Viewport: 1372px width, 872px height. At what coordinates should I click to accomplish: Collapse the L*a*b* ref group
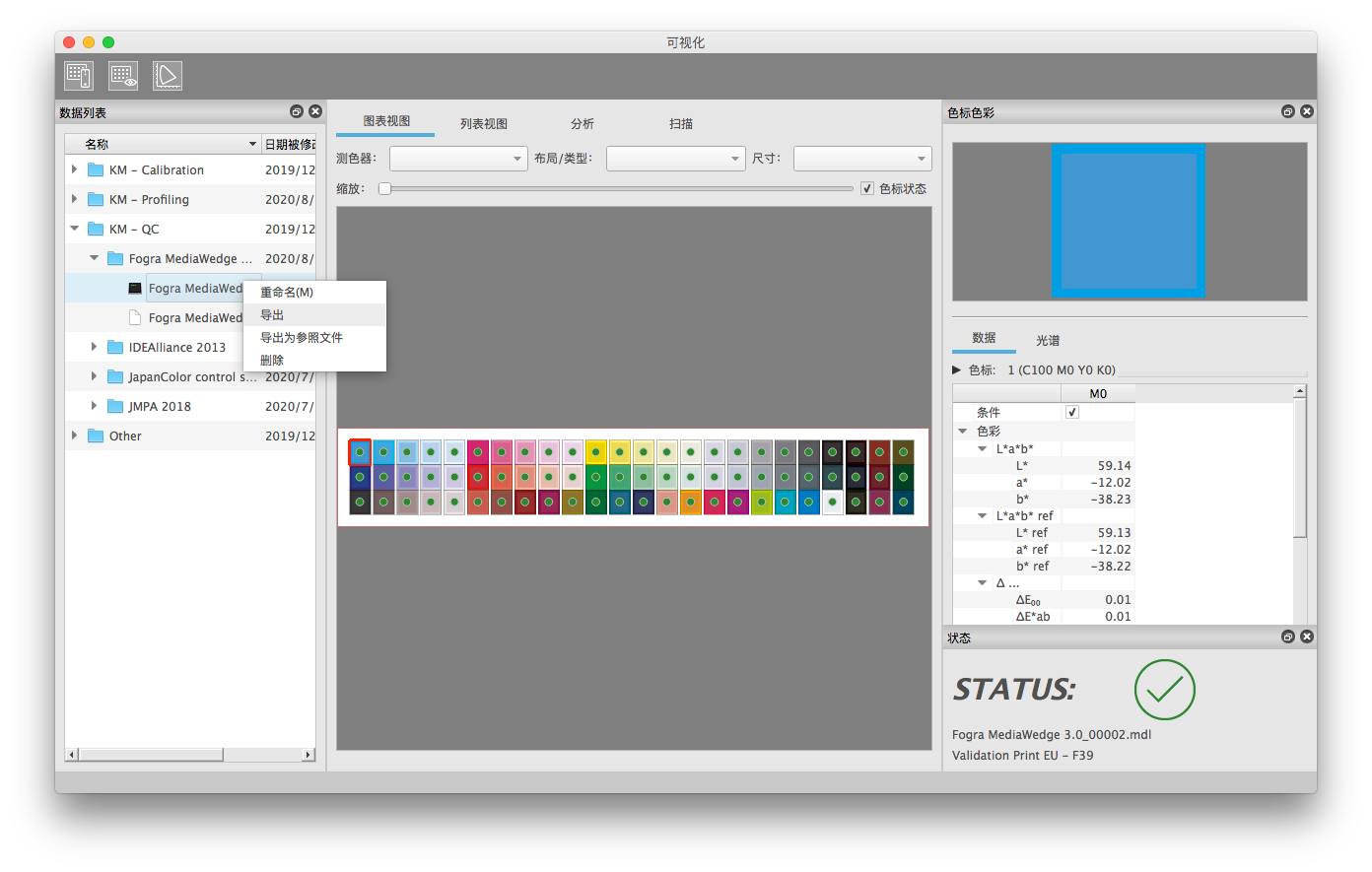point(983,515)
